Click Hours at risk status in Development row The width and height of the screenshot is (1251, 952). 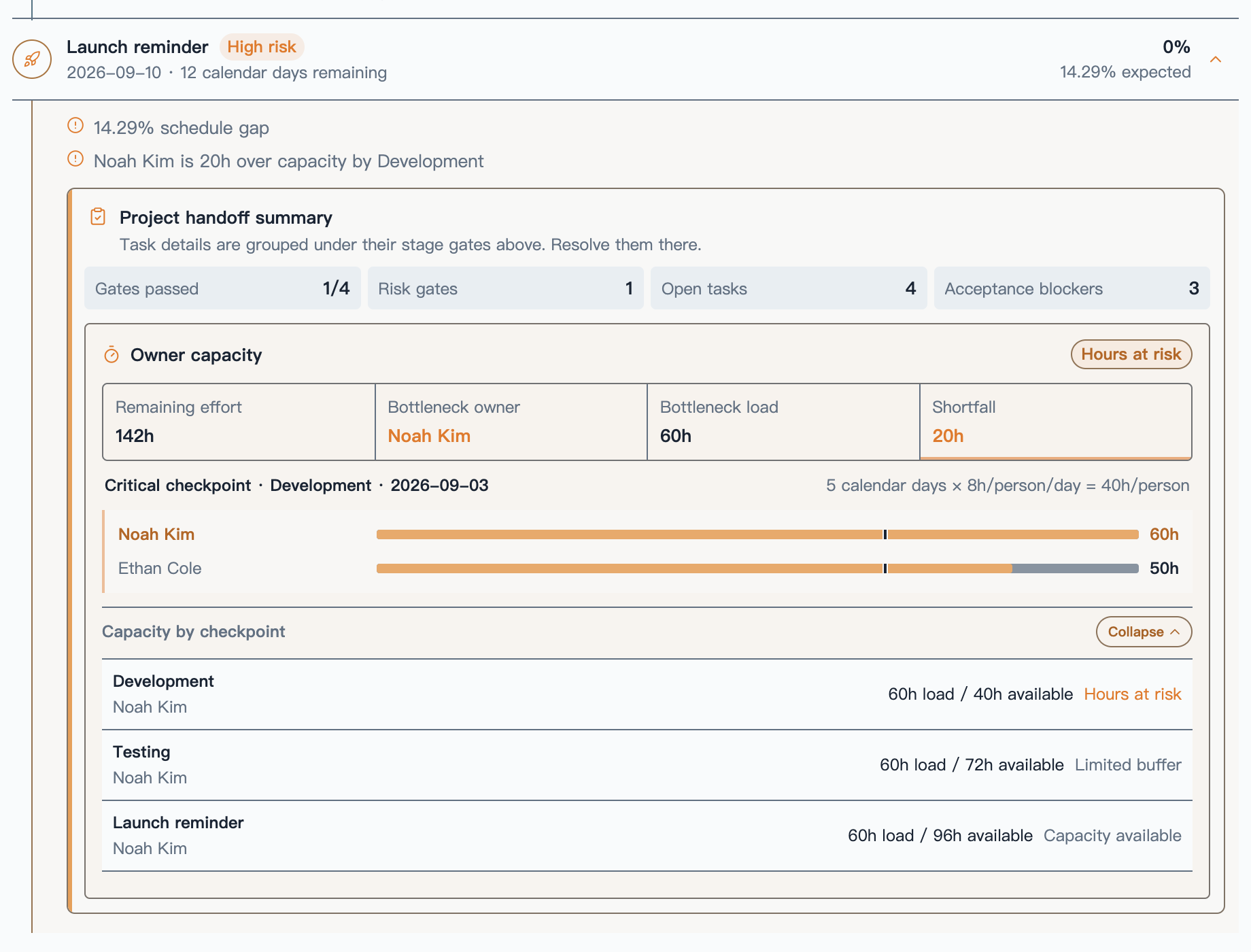click(x=1133, y=694)
